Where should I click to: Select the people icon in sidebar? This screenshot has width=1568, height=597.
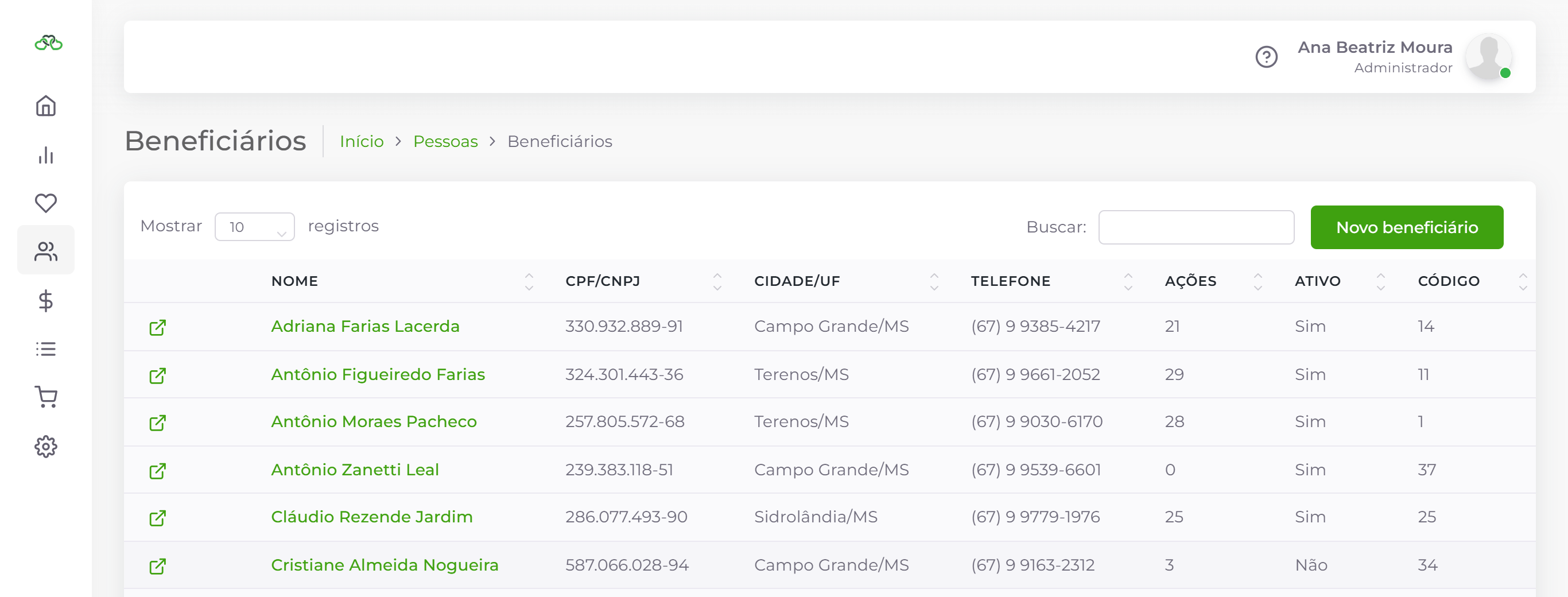click(x=46, y=251)
